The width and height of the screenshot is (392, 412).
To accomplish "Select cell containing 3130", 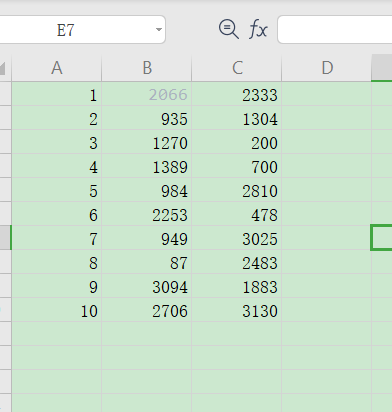I will click(237, 310).
